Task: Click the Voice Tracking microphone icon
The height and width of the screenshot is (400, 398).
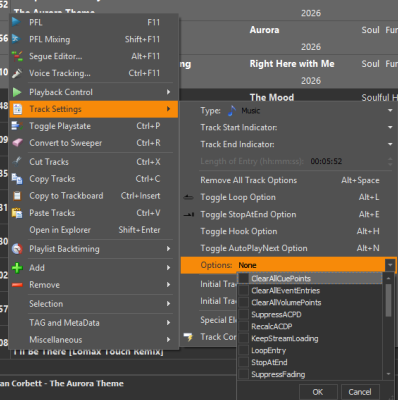Action: [x=17, y=73]
